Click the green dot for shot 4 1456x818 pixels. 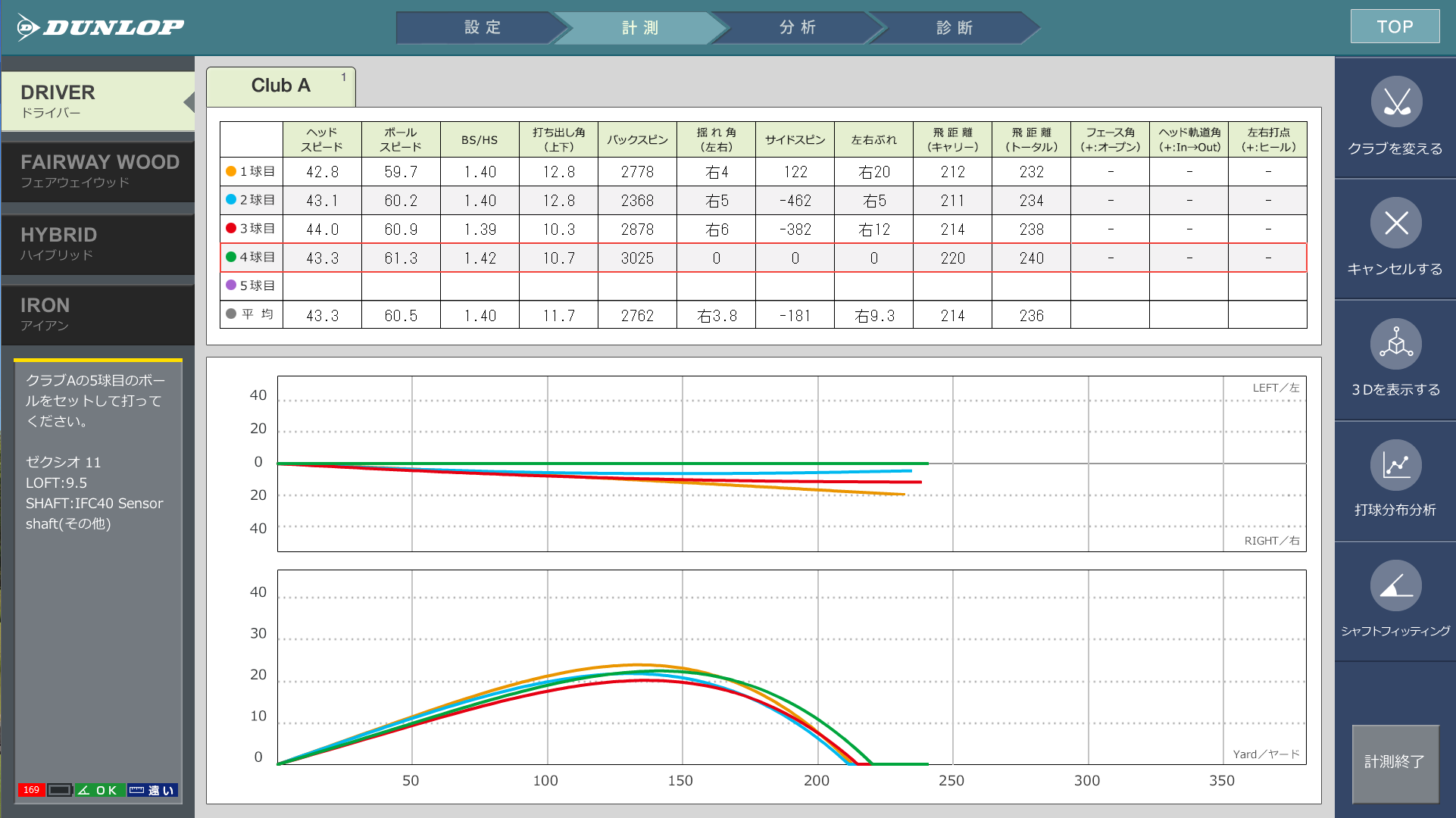click(x=231, y=257)
